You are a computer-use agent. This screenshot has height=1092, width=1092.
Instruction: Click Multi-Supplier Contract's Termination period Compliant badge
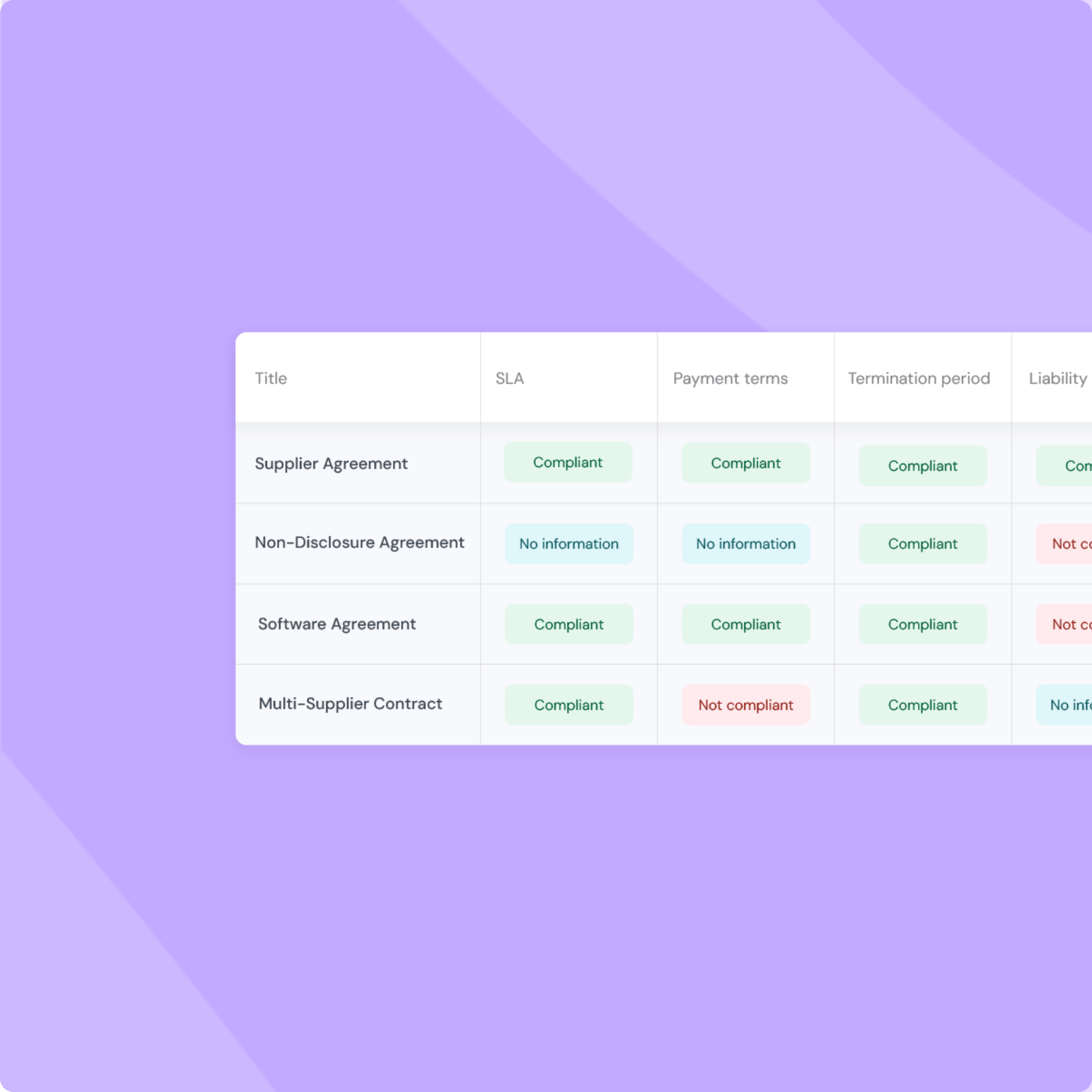point(922,705)
